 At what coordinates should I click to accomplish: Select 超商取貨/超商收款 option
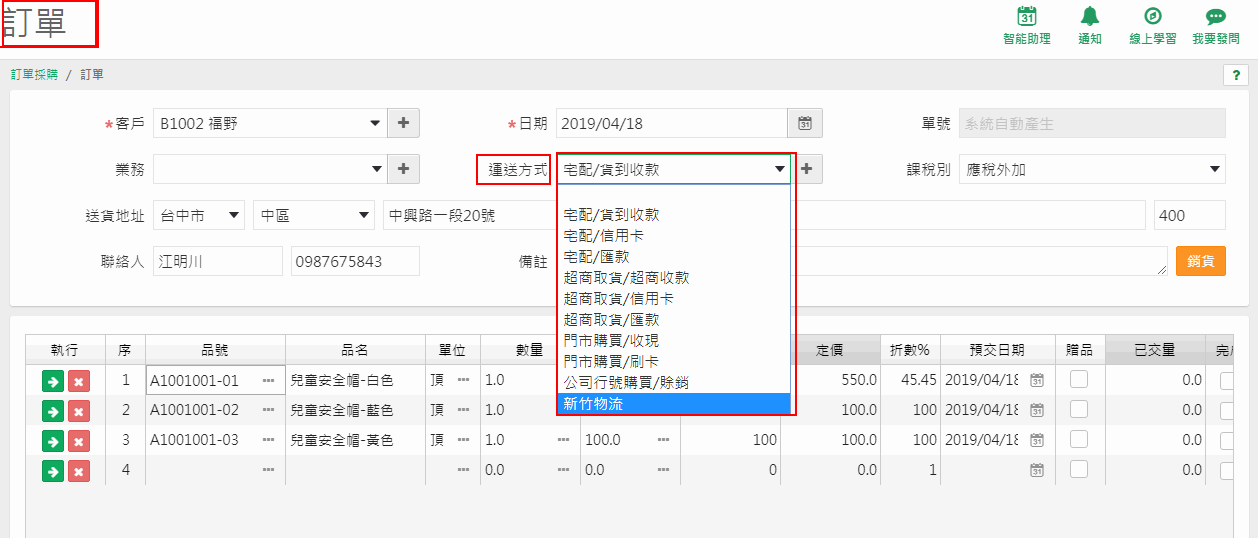click(x=674, y=277)
